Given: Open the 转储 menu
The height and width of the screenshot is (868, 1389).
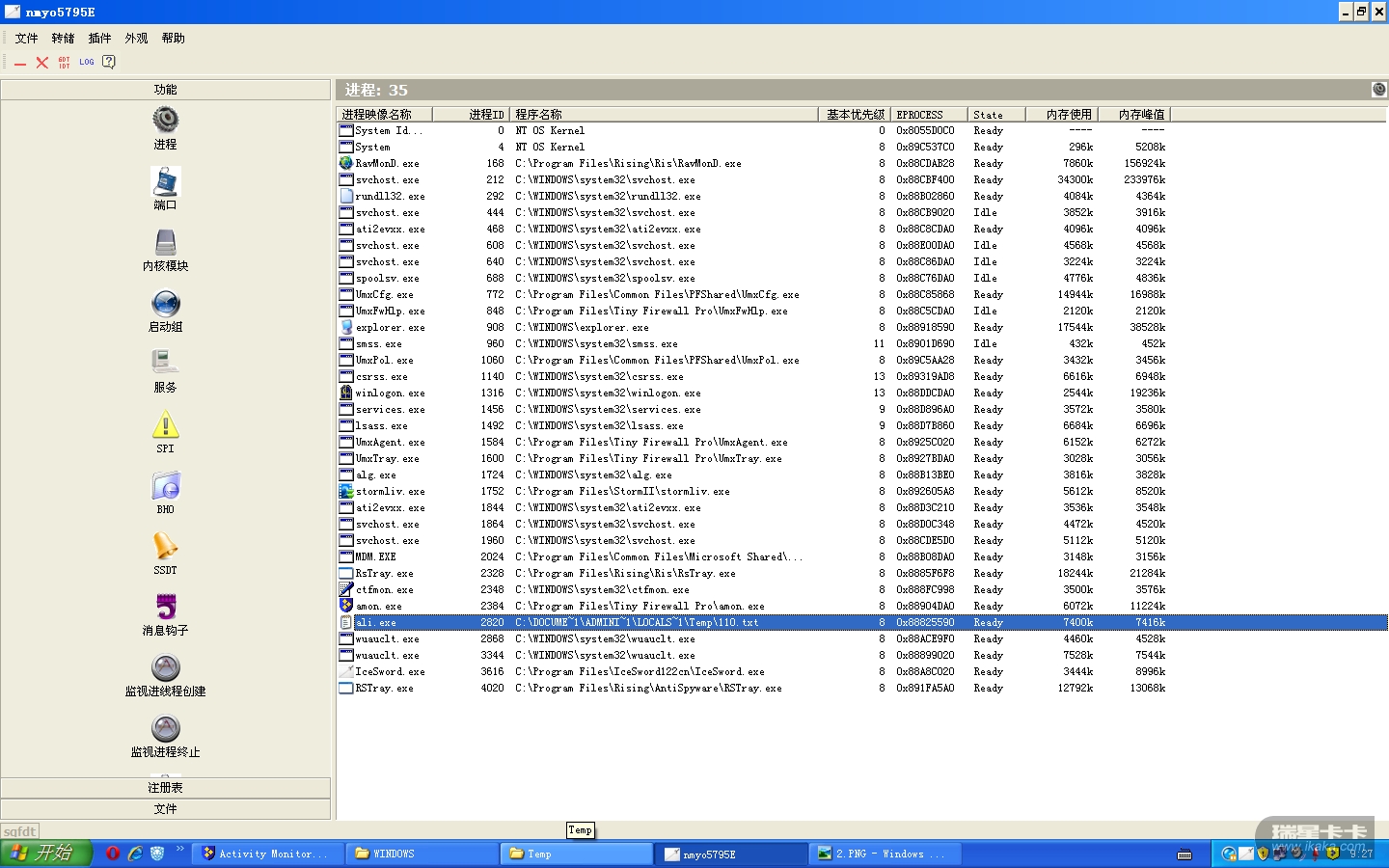Looking at the screenshot, I should coord(64,39).
